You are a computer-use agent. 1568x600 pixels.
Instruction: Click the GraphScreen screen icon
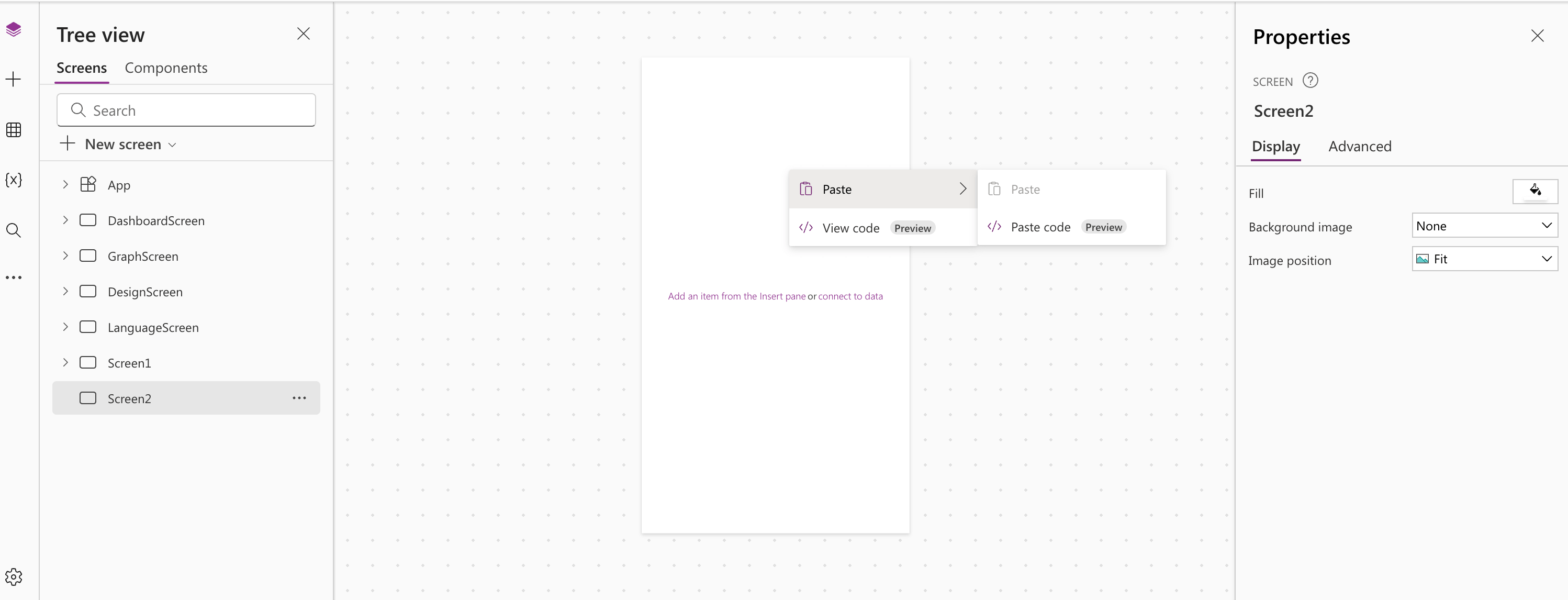click(x=88, y=255)
